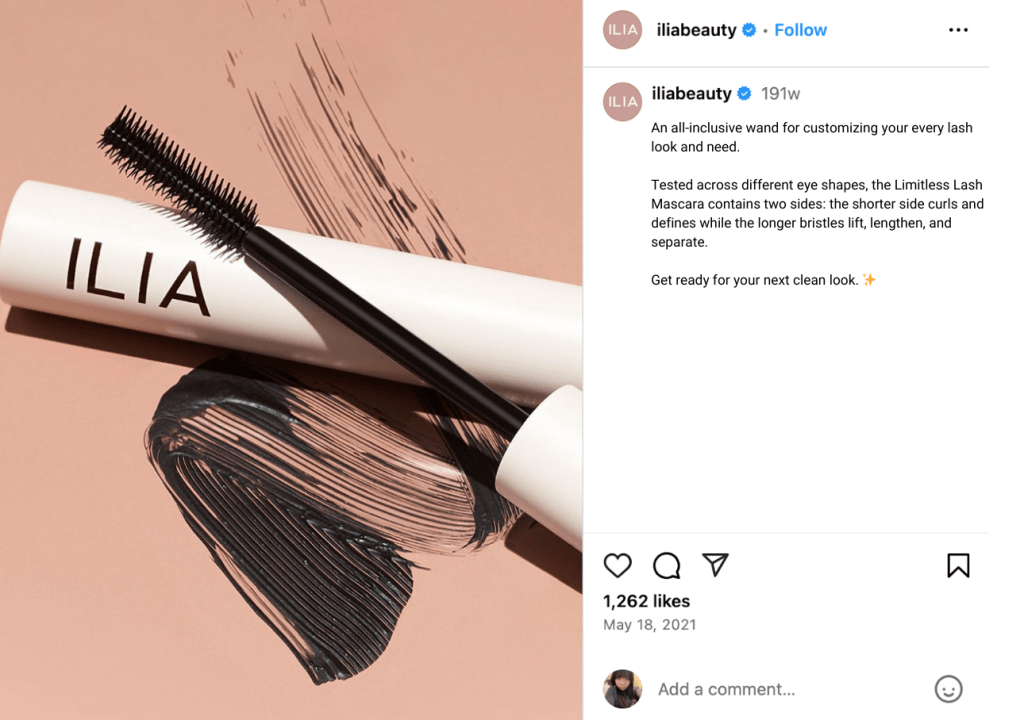Open emoji picker smiley icon
Viewport: 1024px width, 720px height.
pyautogui.click(x=948, y=689)
